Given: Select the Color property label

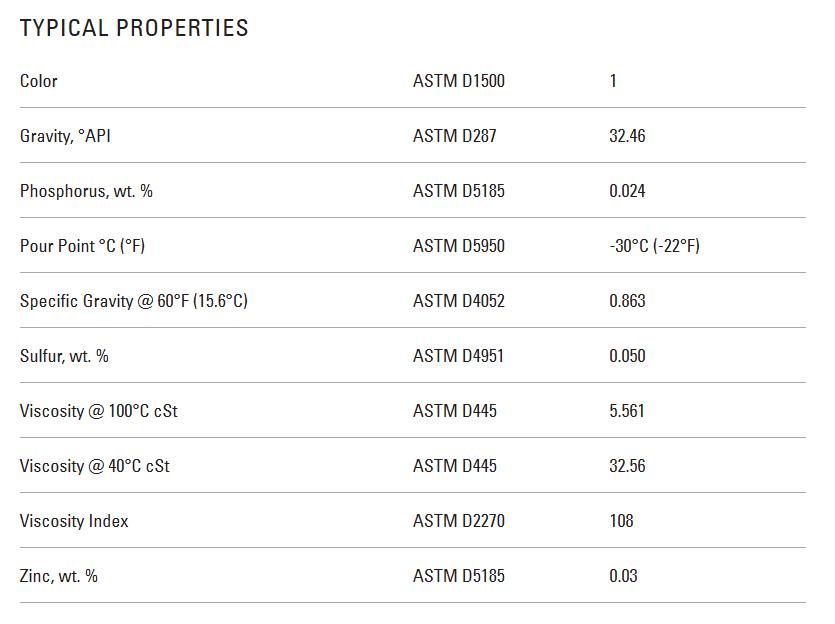Looking at the screenshot, I should [x=39, y=81].
